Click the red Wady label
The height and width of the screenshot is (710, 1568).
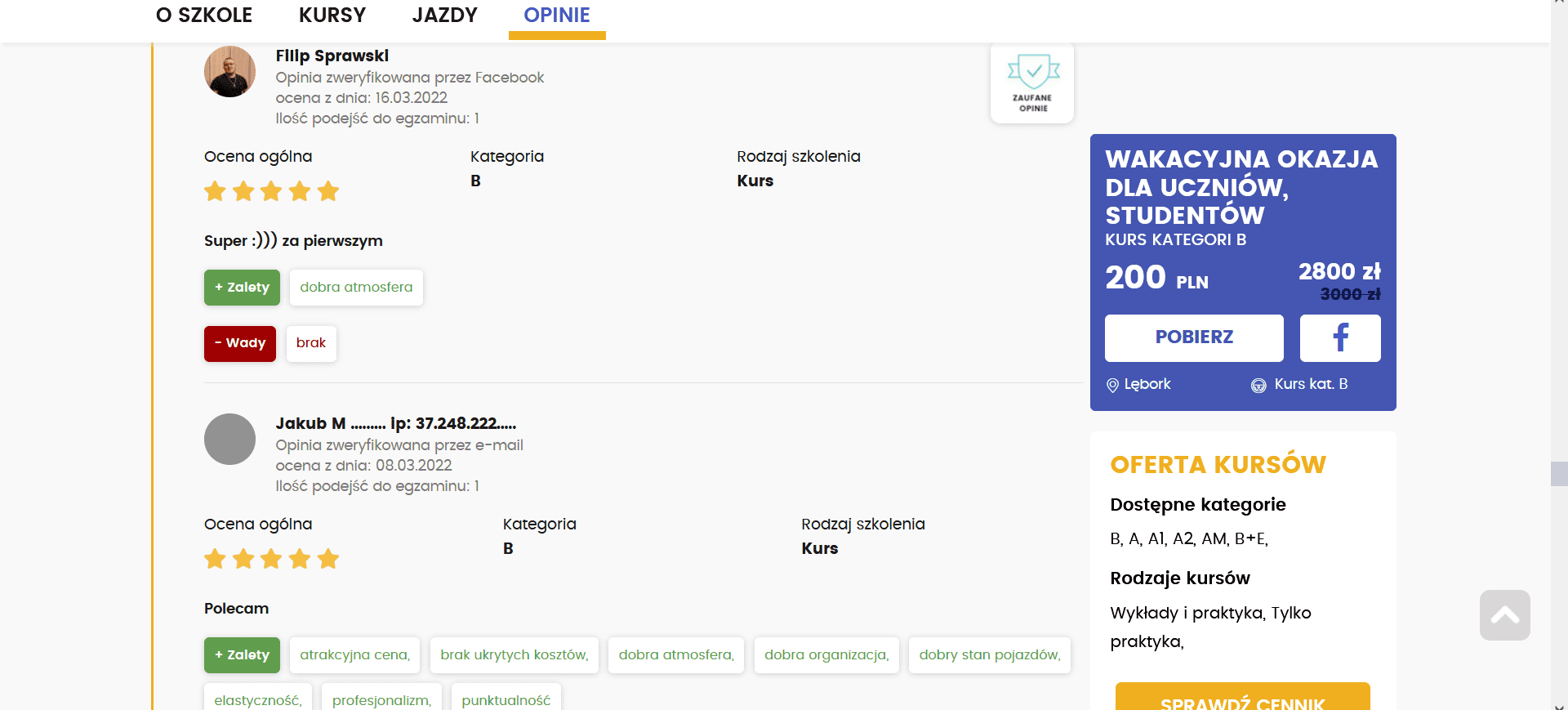(240, 343)
